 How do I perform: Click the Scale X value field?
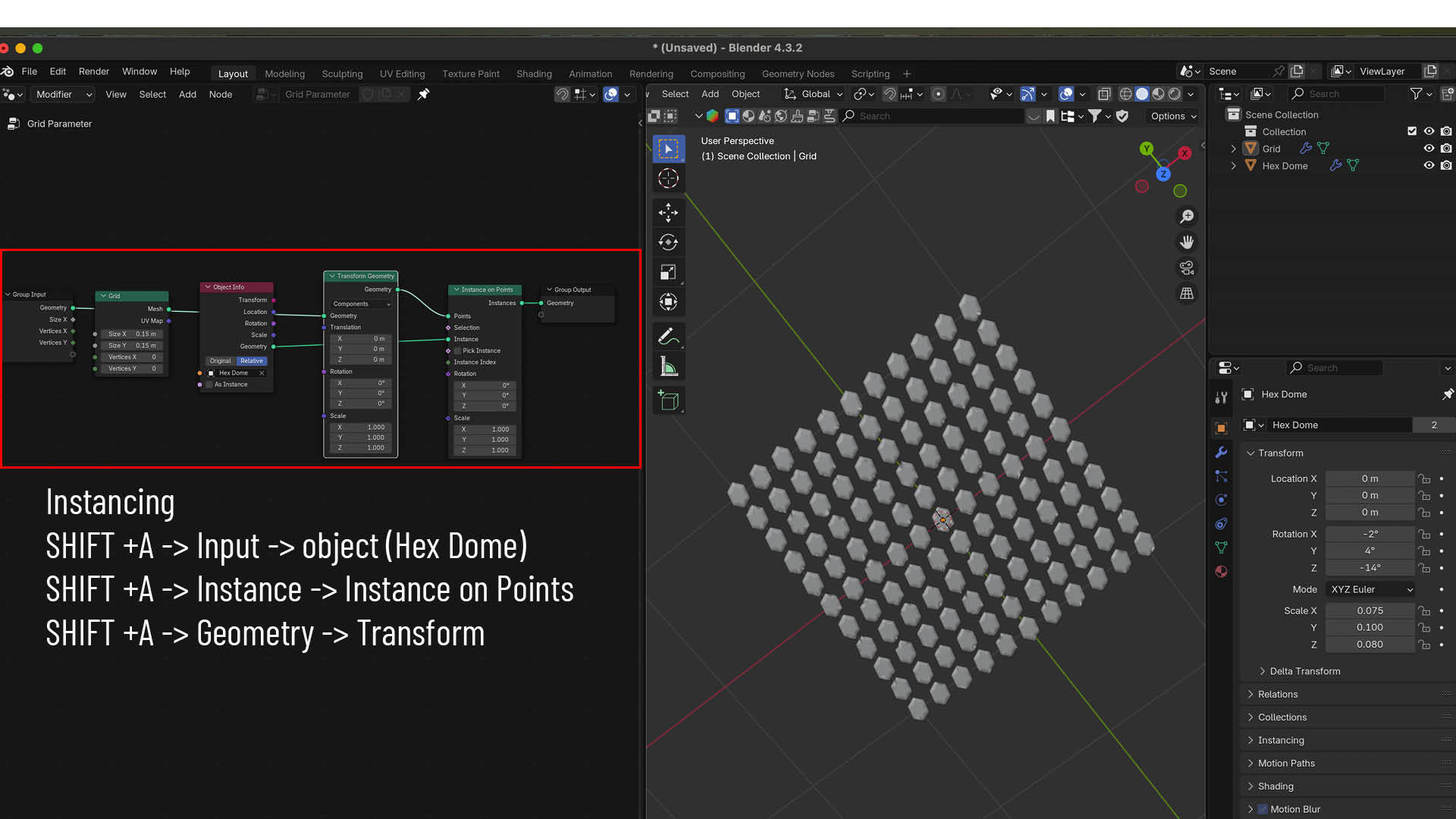pyautogui.click(x=1370, y=610)
